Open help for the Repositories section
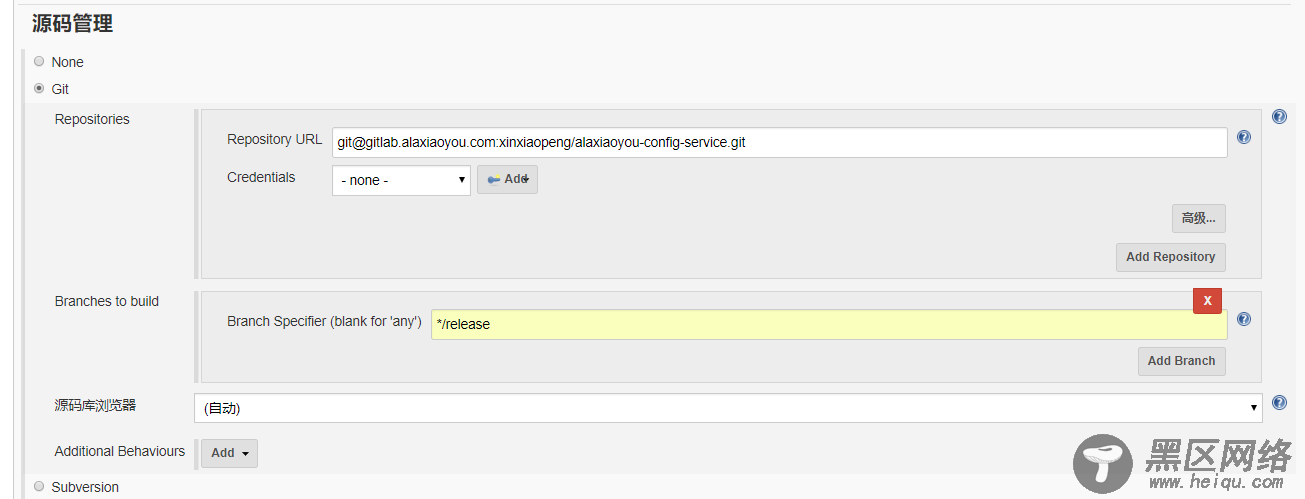 point(1279,117)
